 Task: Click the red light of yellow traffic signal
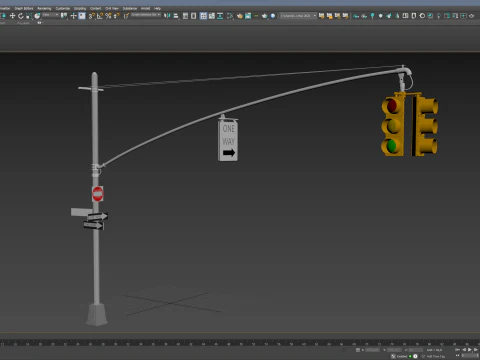pos(392,106)
